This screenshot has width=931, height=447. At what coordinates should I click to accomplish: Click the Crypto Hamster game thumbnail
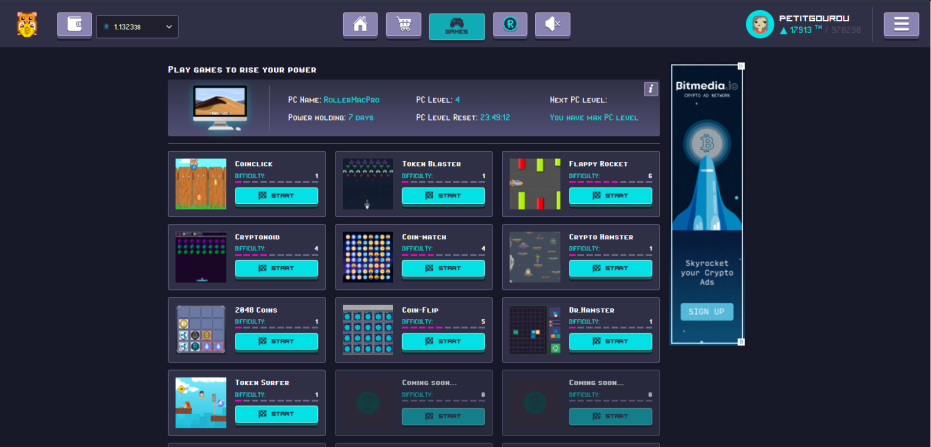tap(535, 257)
